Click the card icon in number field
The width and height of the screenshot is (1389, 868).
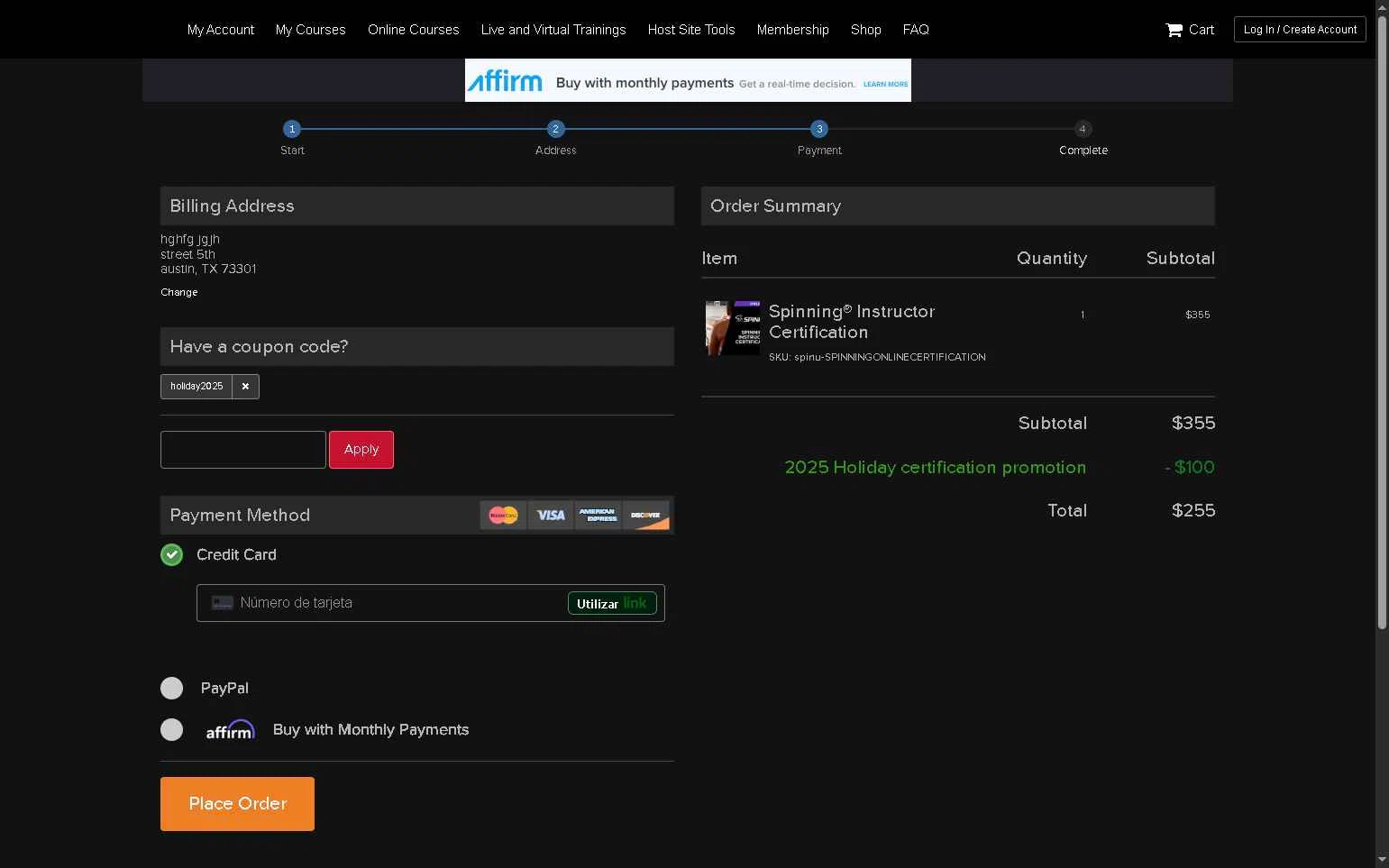(x=222, y=603)
